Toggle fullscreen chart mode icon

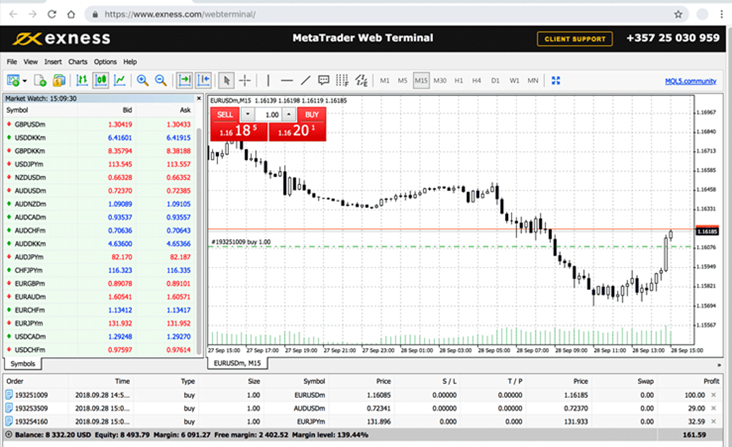pyautogui.click(x=556, y=81)
